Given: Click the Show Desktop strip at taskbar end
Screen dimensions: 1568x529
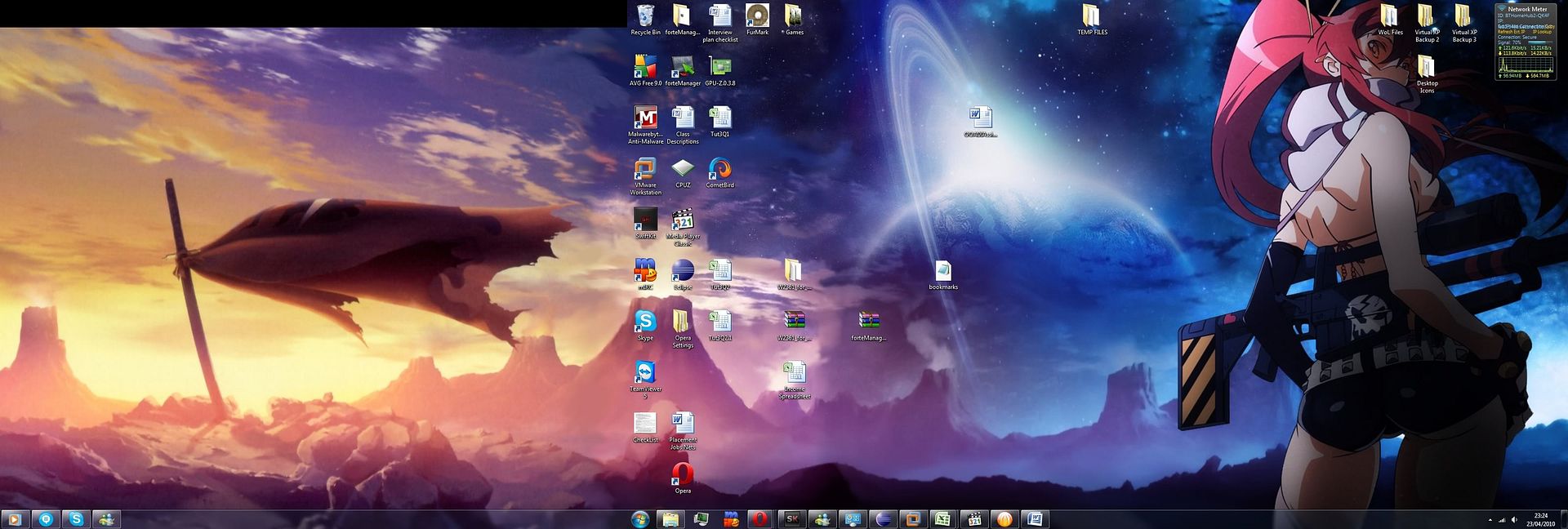Looking at the screenshot, I should click(1564, 519).
